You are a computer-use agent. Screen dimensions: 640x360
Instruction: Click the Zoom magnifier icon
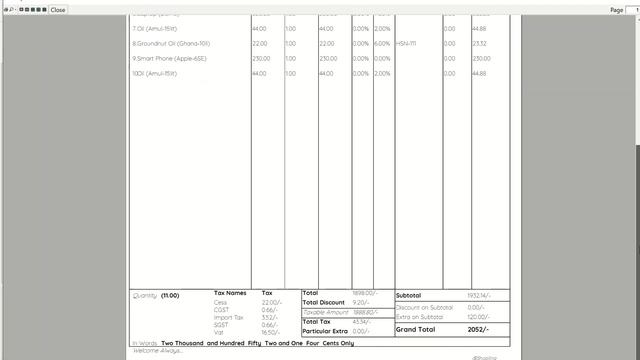tap(11, 9)
